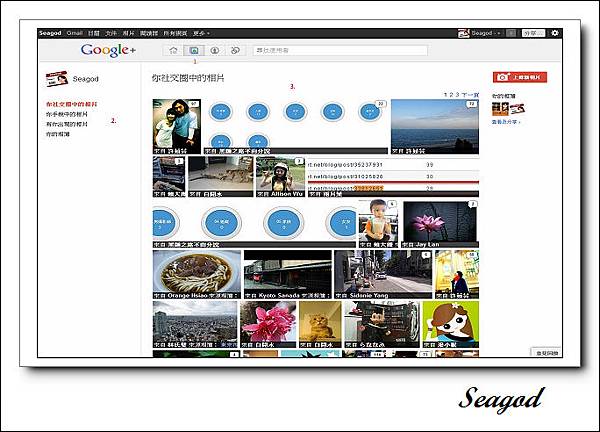Open the woman by yellow building photo
Screen dimensions: 600x432
(457, 274)
